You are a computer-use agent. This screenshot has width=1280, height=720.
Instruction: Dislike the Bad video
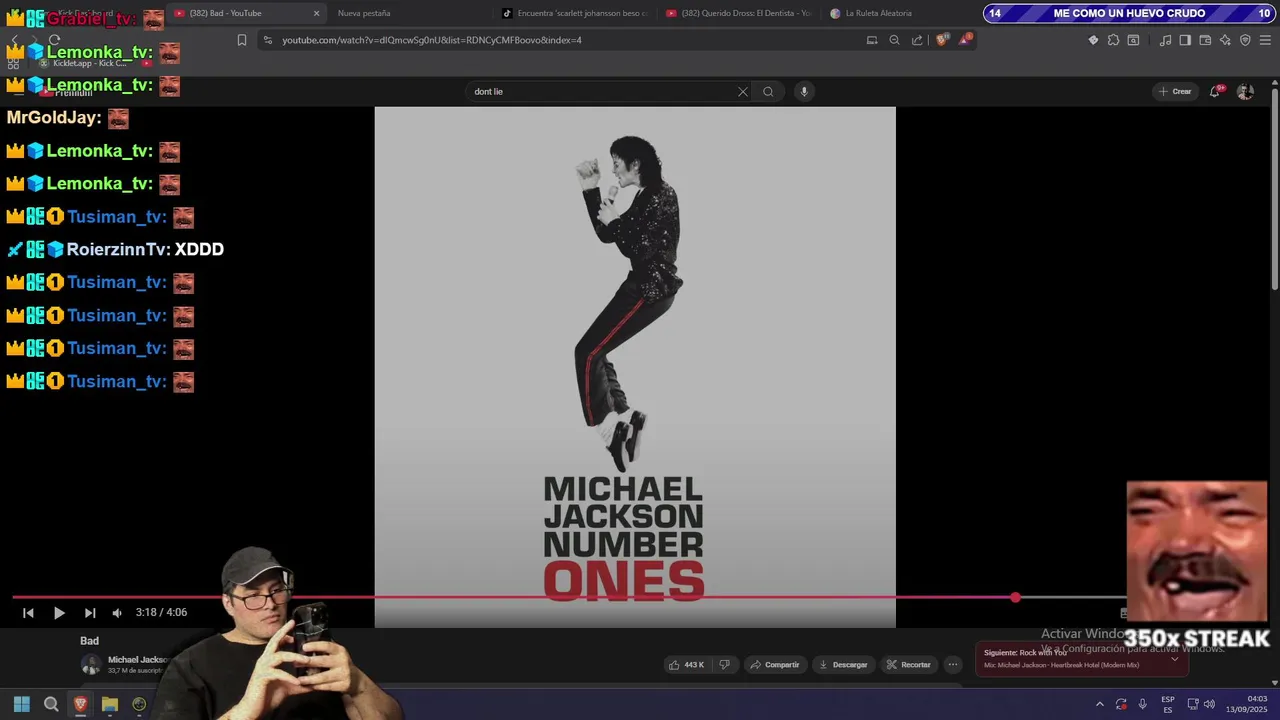tap(725, 665)
